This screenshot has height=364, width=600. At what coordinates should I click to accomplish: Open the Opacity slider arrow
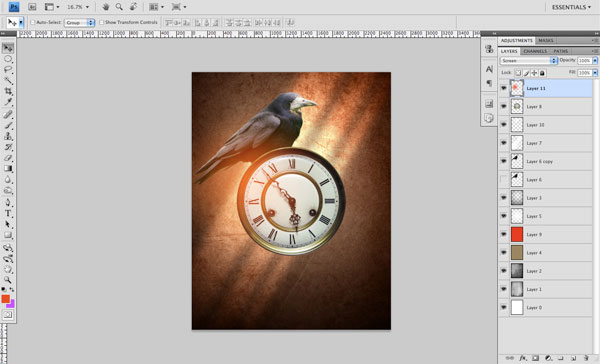(595, 60)
